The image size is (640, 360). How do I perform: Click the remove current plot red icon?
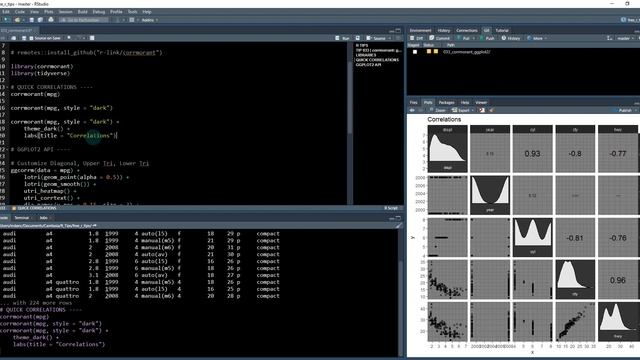tap(482, 110)
